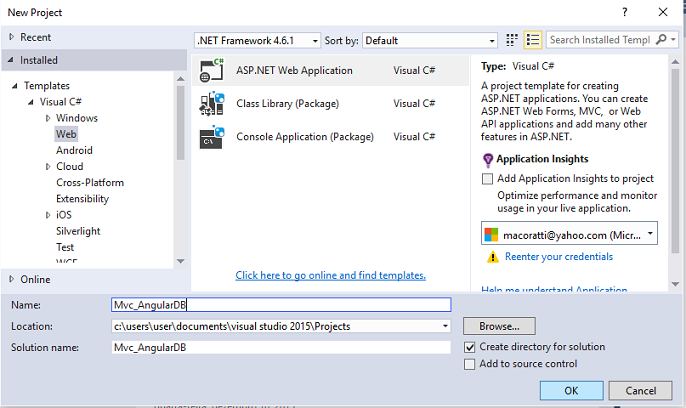Viewport: 686px width, 408px height.
Task: Click the Class Library (Package) template icon
Action: 212,104
